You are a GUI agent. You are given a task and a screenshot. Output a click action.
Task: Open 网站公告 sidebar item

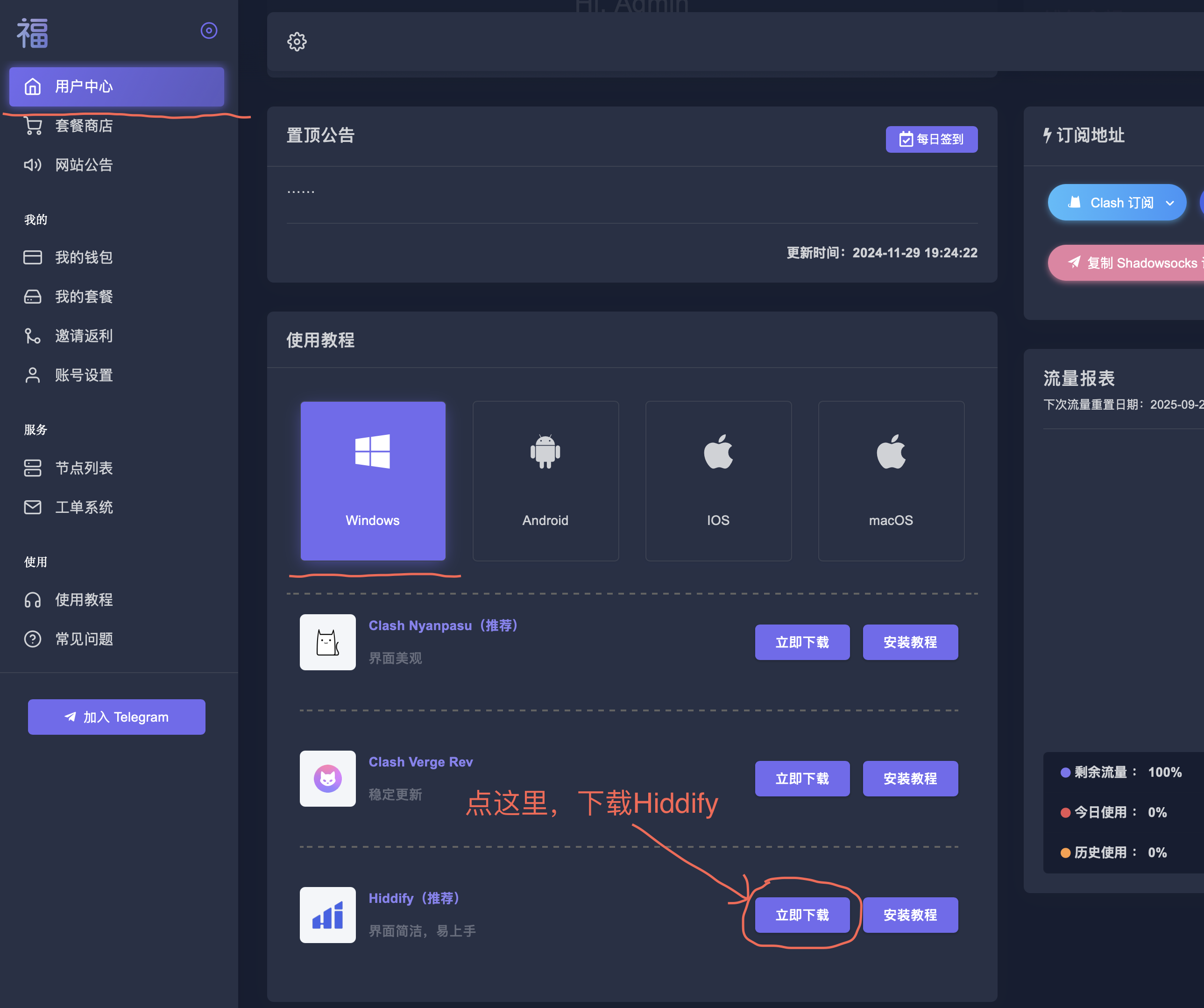click(x=84, y=165)
